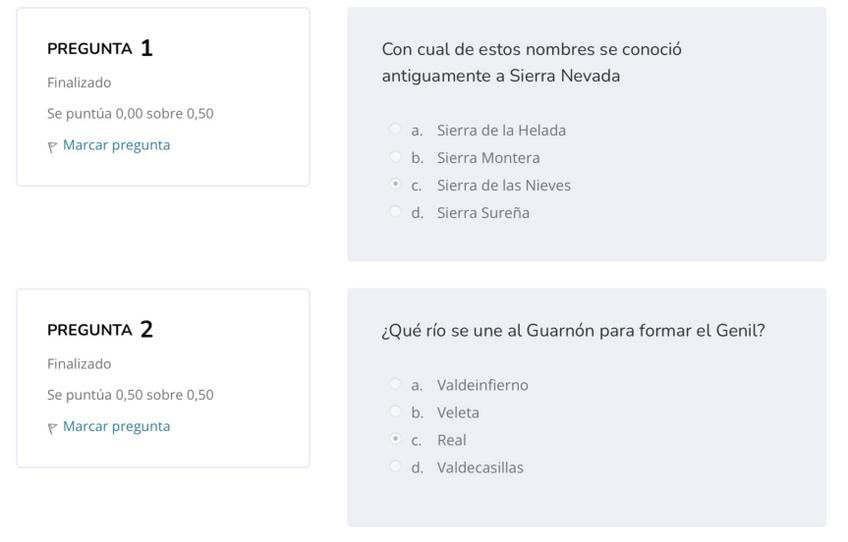The height and width of the screenshot is (542, 848).
Task: Select the Valdeinfierno radio button
Action: [x=395, y=384]
